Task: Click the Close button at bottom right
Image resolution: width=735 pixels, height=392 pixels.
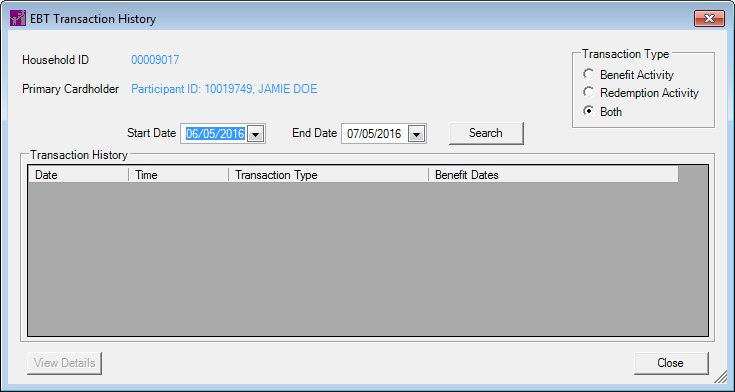Action: coord(671,363)
